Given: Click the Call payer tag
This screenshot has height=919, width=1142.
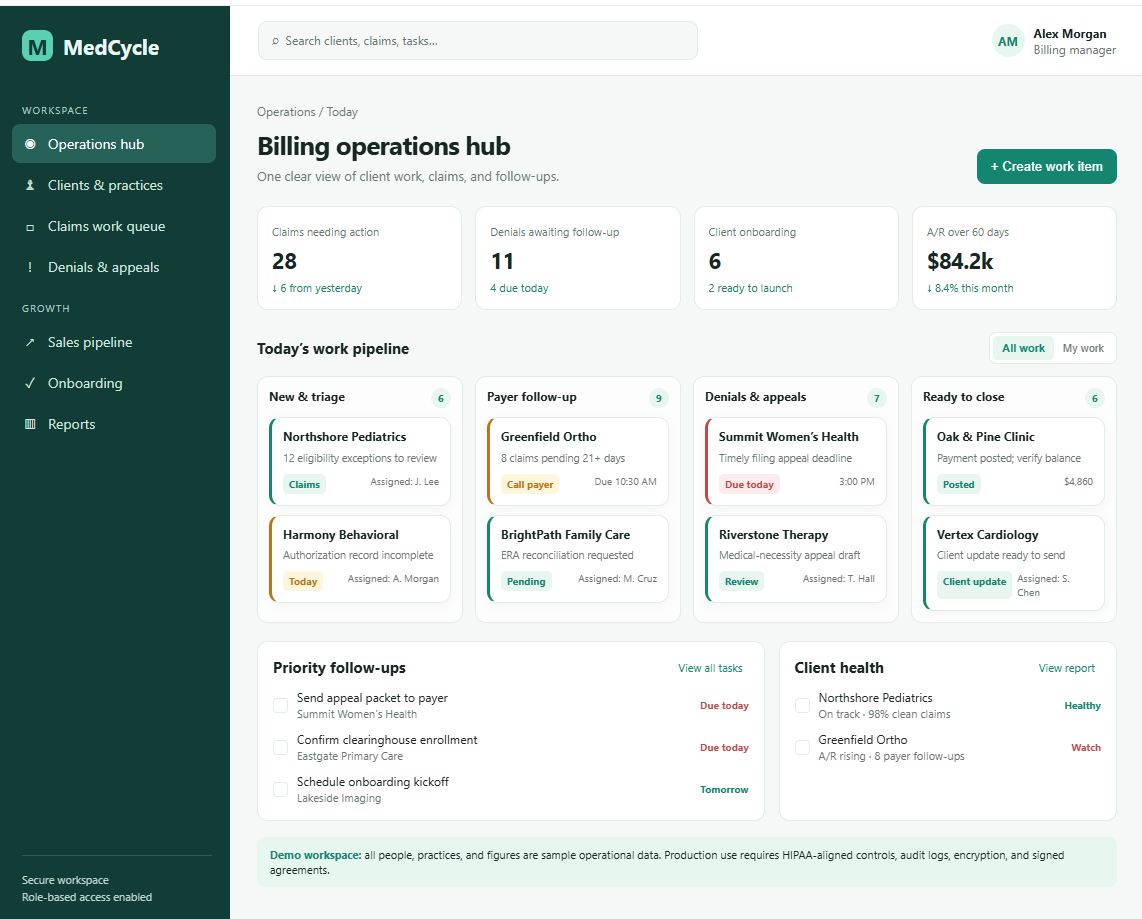Looking at the screenshot, I should pos(530,484).
